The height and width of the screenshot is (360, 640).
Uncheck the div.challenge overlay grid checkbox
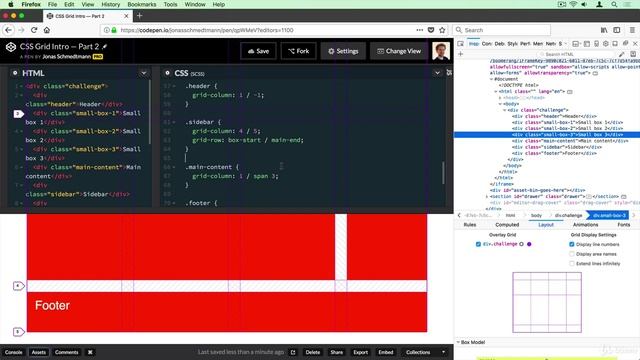point(478,244)
